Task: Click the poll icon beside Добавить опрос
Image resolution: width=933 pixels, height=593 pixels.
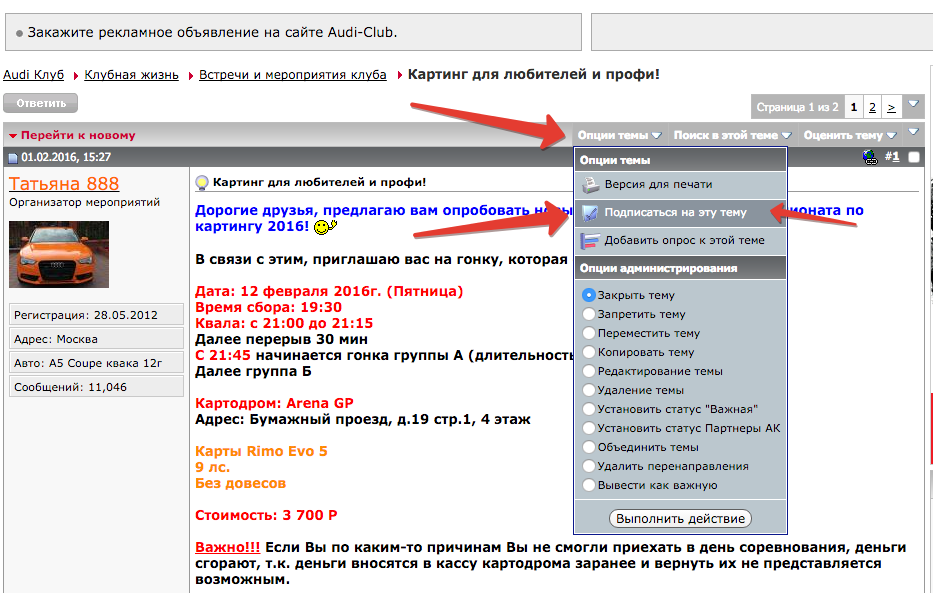Action: (590, 241)
